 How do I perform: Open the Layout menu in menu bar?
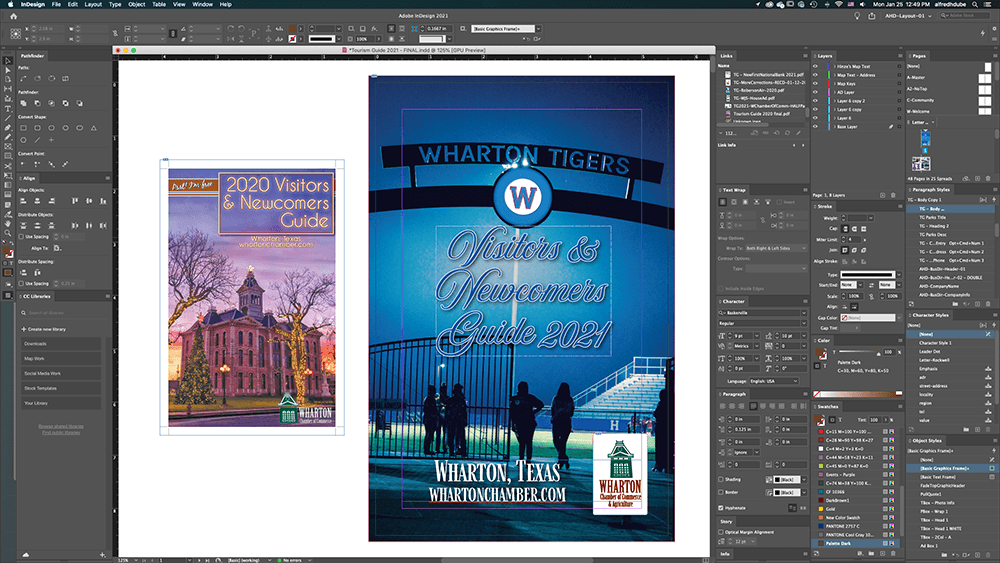click(93, 4)
